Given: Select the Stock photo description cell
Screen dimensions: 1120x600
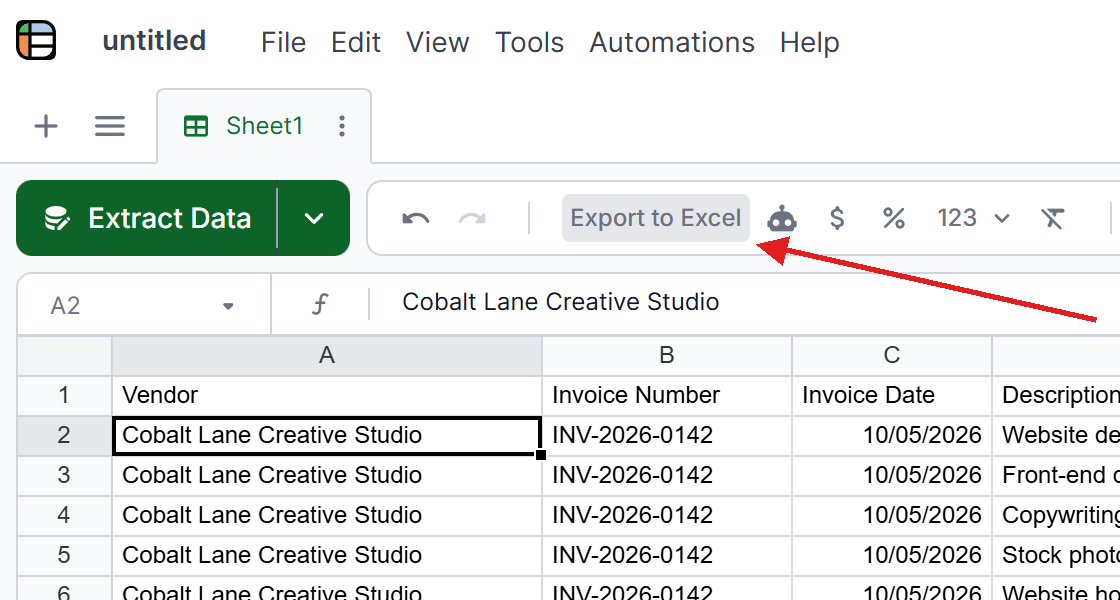Looking at the screenshot, I should click(x=1056, y=555).
